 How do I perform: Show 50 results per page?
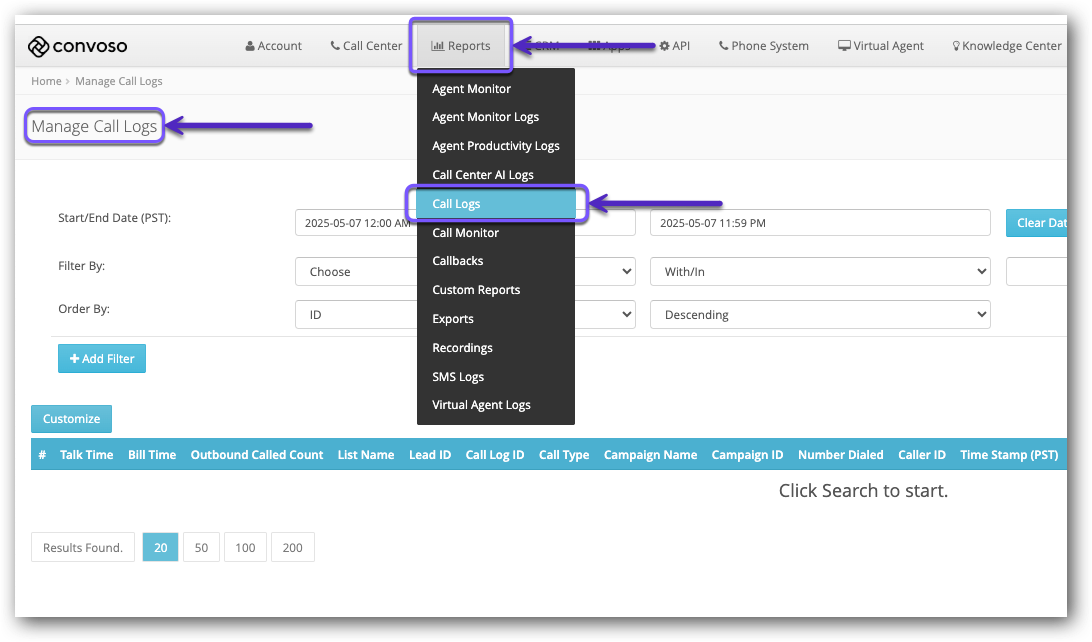pyautogui.click(x=201, y=547)
